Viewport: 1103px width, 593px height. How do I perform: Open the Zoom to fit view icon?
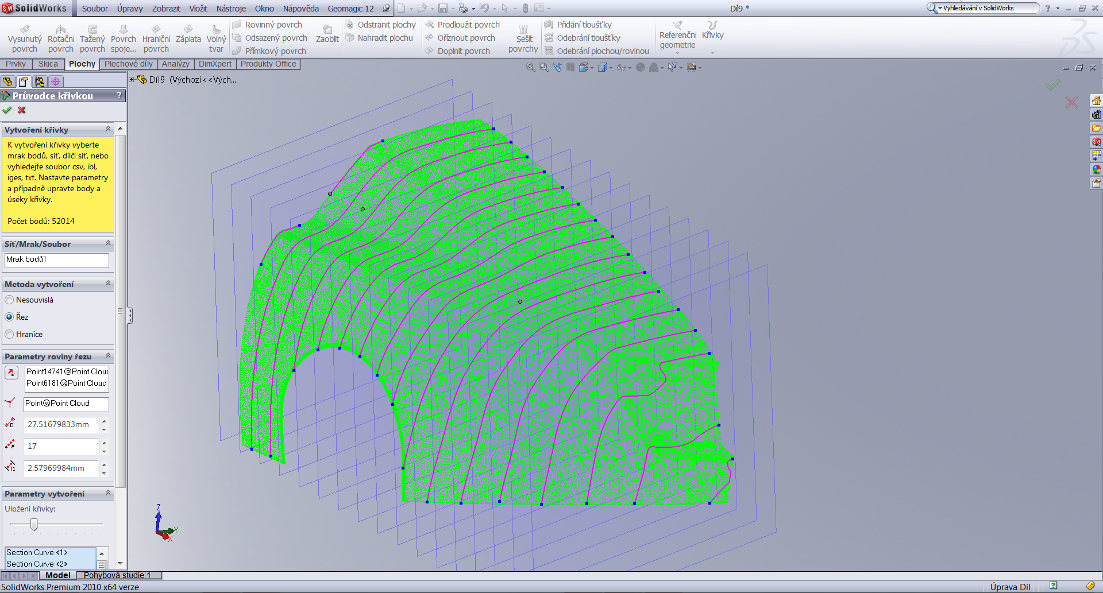click(533, 68)
